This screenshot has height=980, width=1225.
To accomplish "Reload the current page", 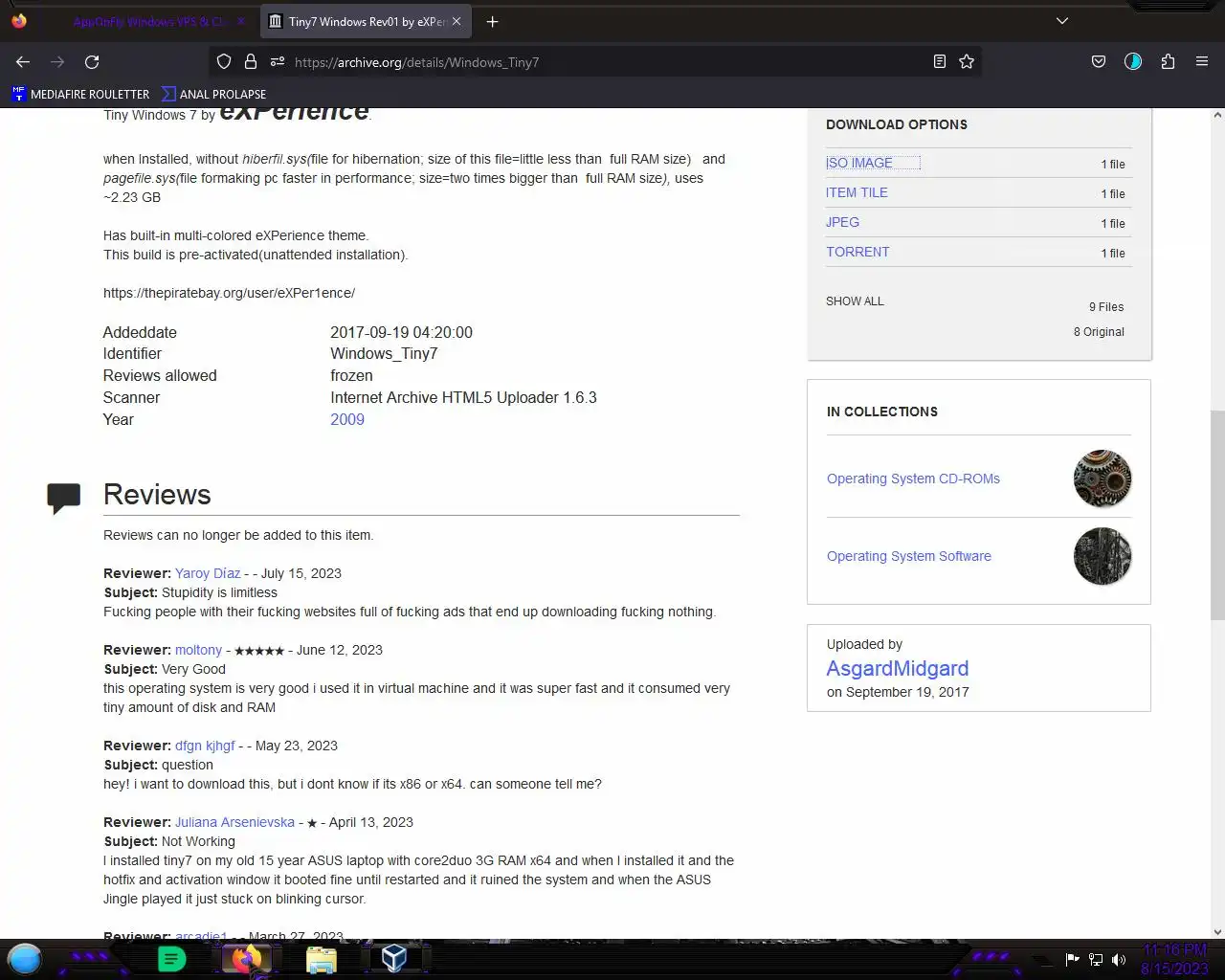I will point(92,62).
